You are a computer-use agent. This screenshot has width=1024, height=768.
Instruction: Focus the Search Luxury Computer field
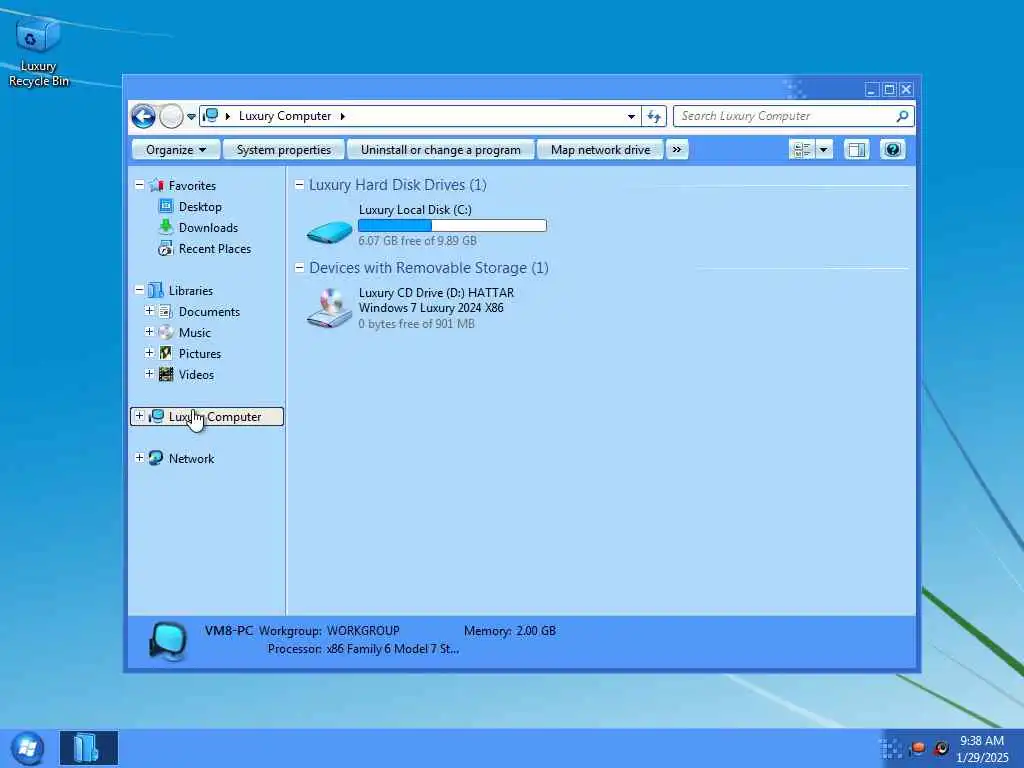(x=793, y=116)
